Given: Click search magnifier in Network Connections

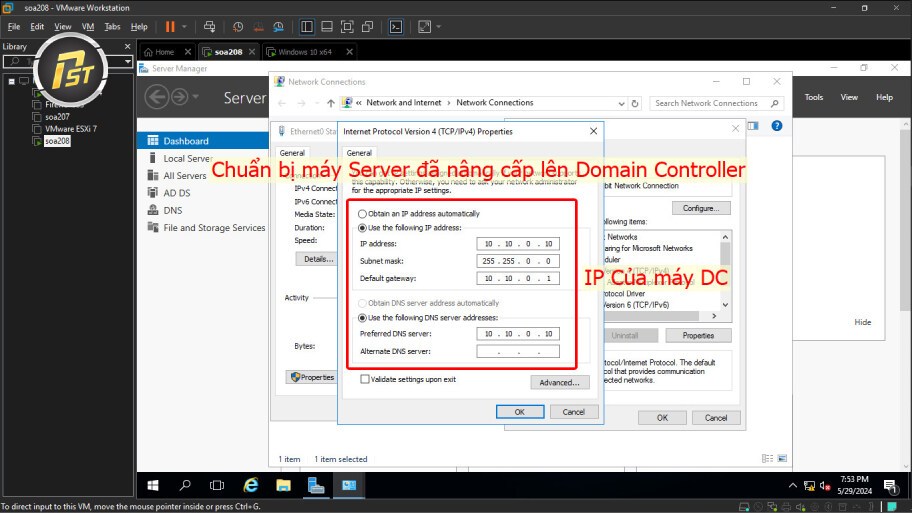Looking at the screenshot, I should [775, 103].
